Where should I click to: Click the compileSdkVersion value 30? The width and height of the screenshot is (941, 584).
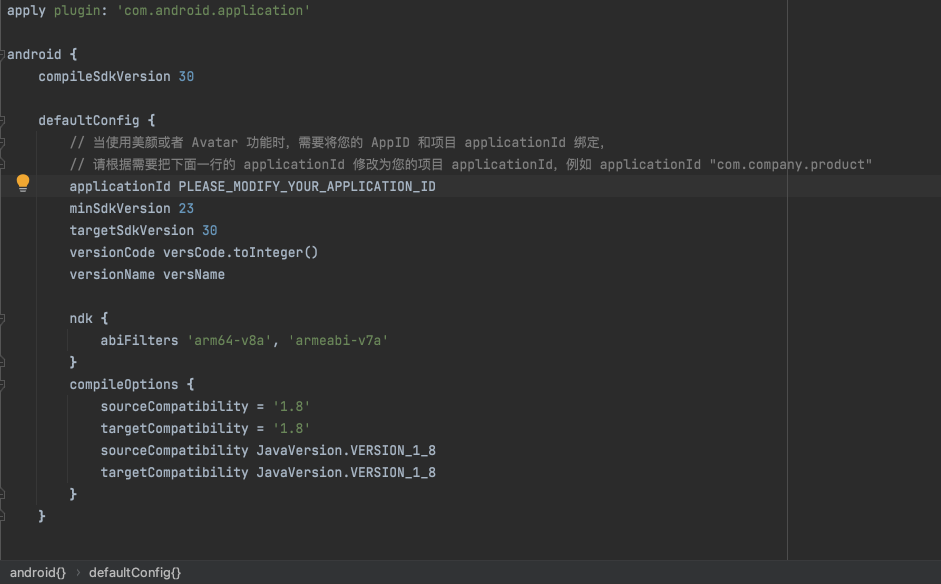pyautogui.click(x=186, y=77)
